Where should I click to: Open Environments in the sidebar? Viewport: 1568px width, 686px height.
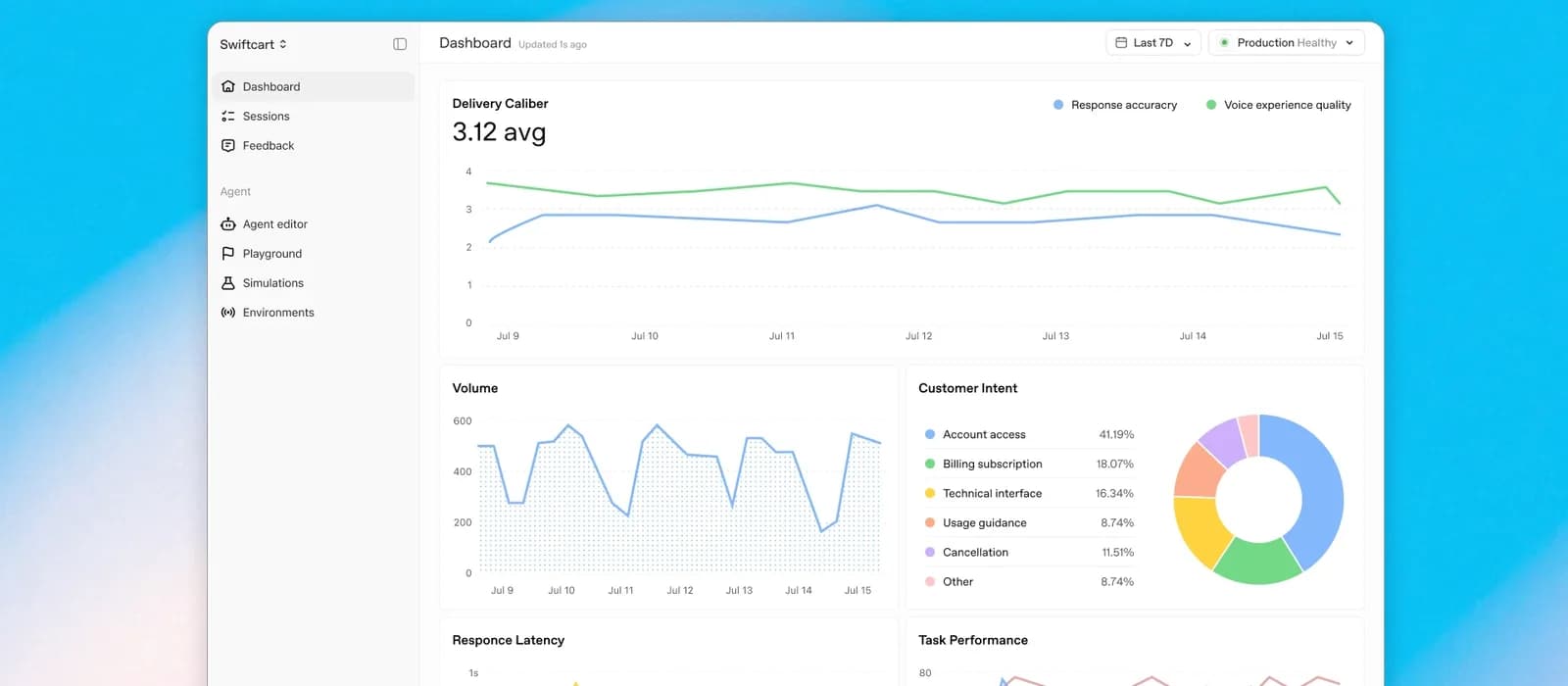click(314, 312)
